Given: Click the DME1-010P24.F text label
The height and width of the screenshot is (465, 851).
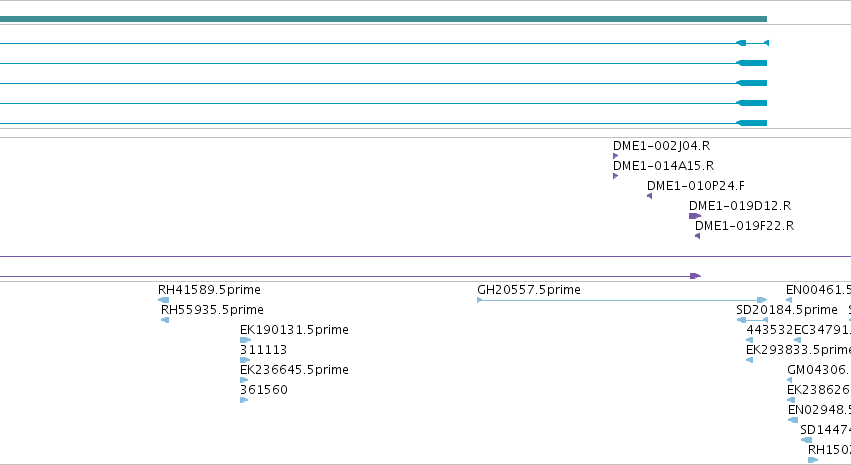Looking at the screenshot, I should [696, 186].
